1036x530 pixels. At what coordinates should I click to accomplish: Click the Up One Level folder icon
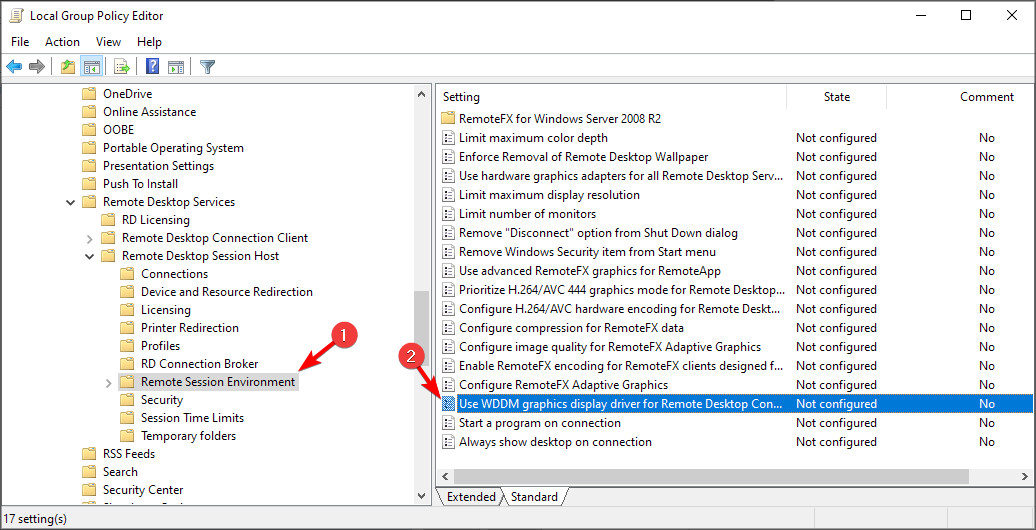point(68,67)
